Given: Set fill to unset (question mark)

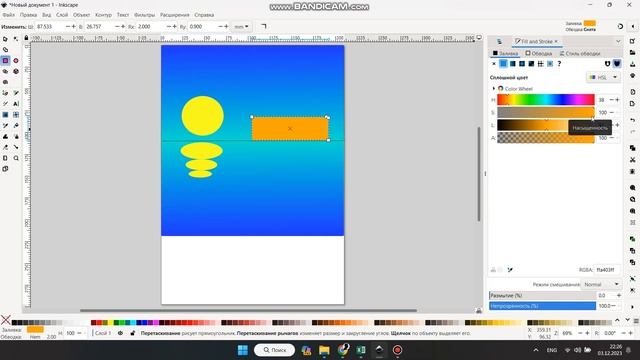Looking at the screenshot, I should (x=560, y=64).
